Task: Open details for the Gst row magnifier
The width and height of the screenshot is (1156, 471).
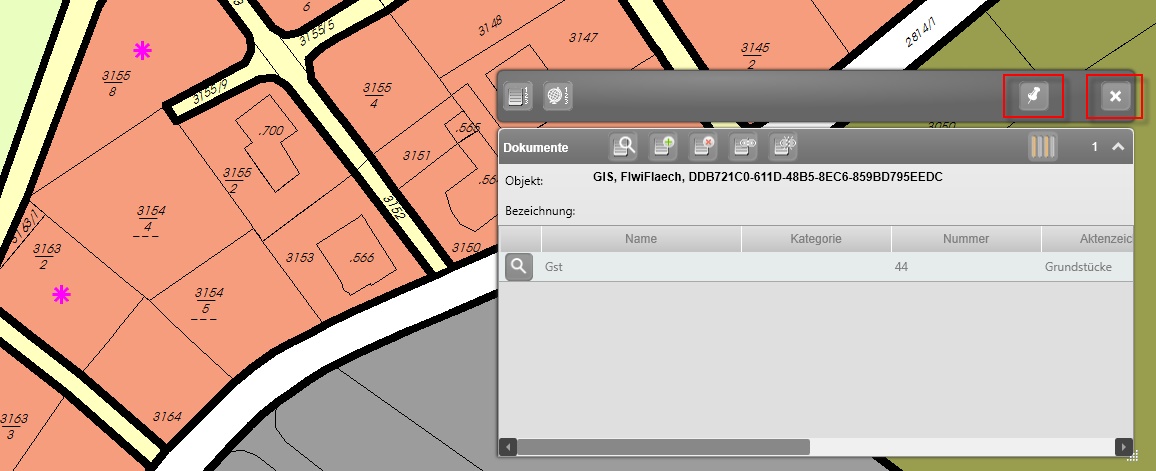Action: (x=518, y=267)
